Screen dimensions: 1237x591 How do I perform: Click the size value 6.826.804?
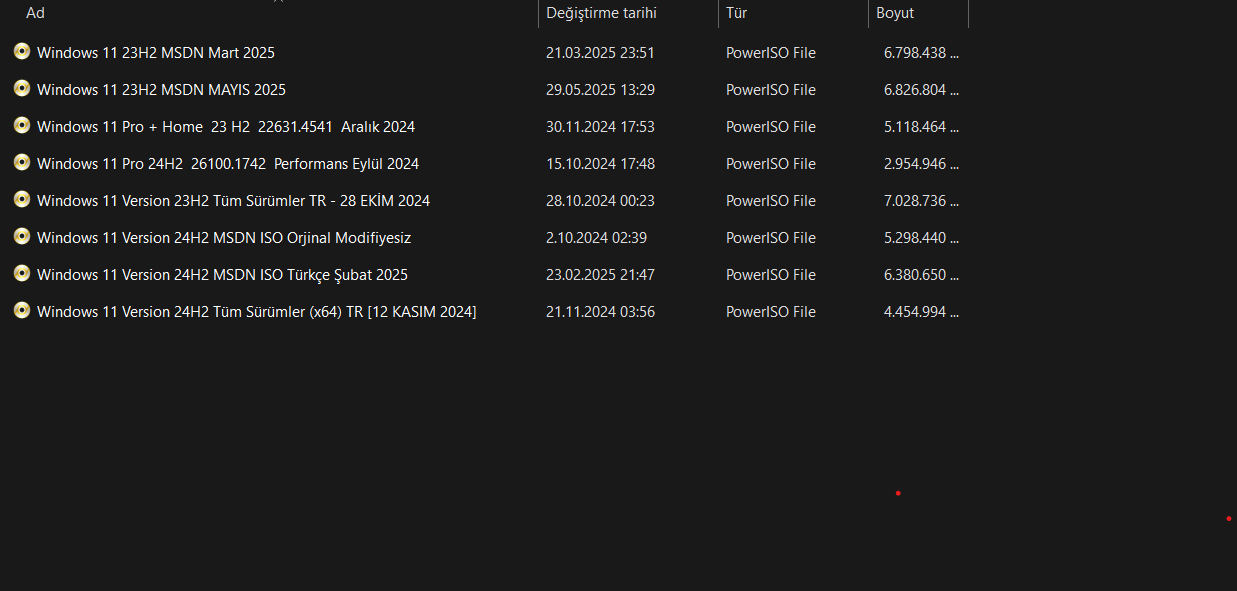921,90
